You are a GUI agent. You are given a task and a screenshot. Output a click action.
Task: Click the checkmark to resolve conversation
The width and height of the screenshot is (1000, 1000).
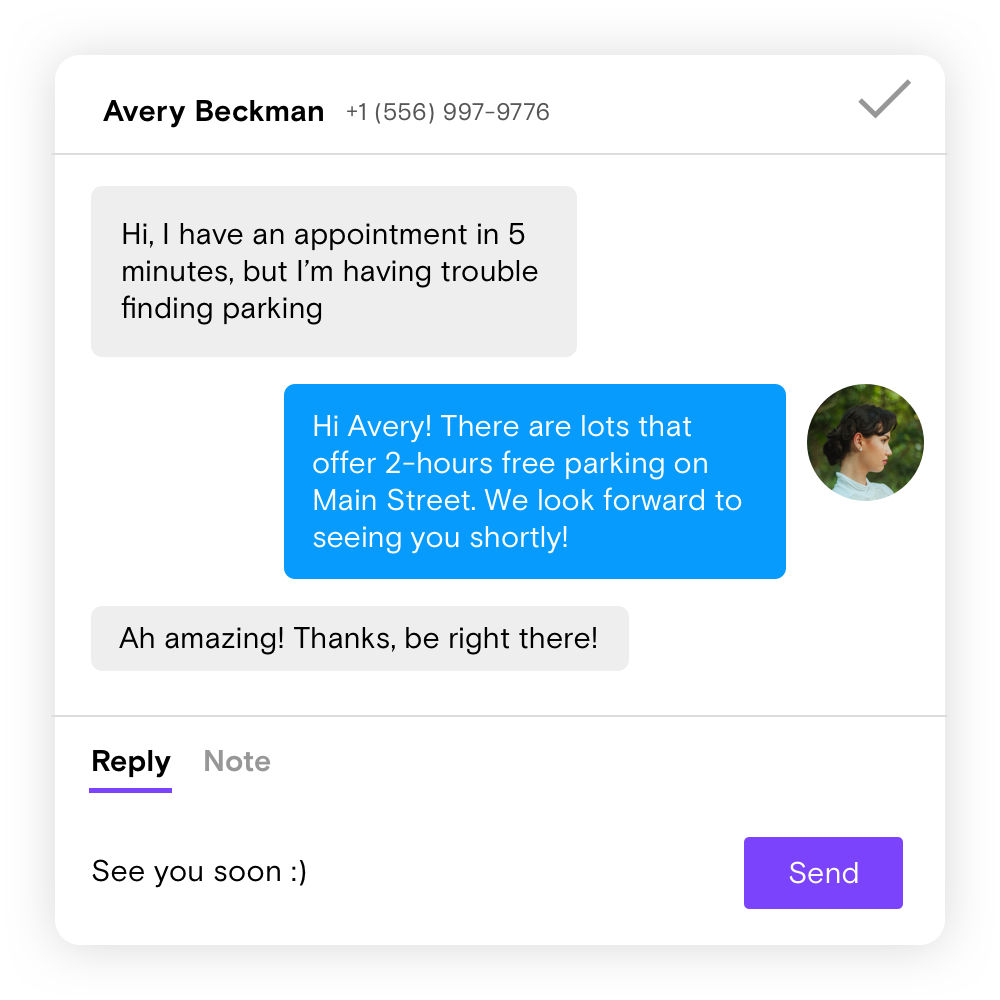tap(884, 99)
